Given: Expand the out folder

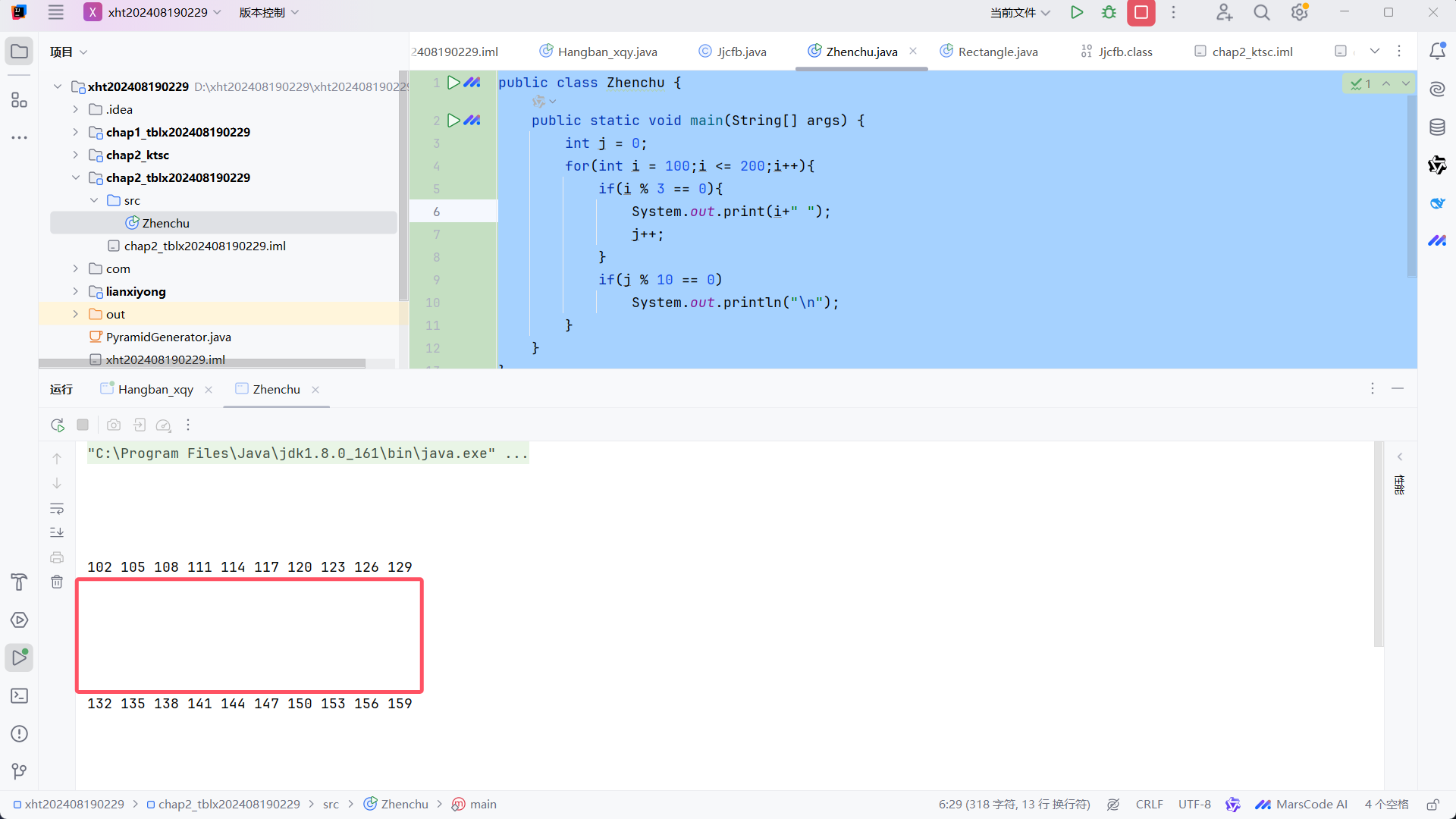Looking at the screenshot, I should (75, 314).
